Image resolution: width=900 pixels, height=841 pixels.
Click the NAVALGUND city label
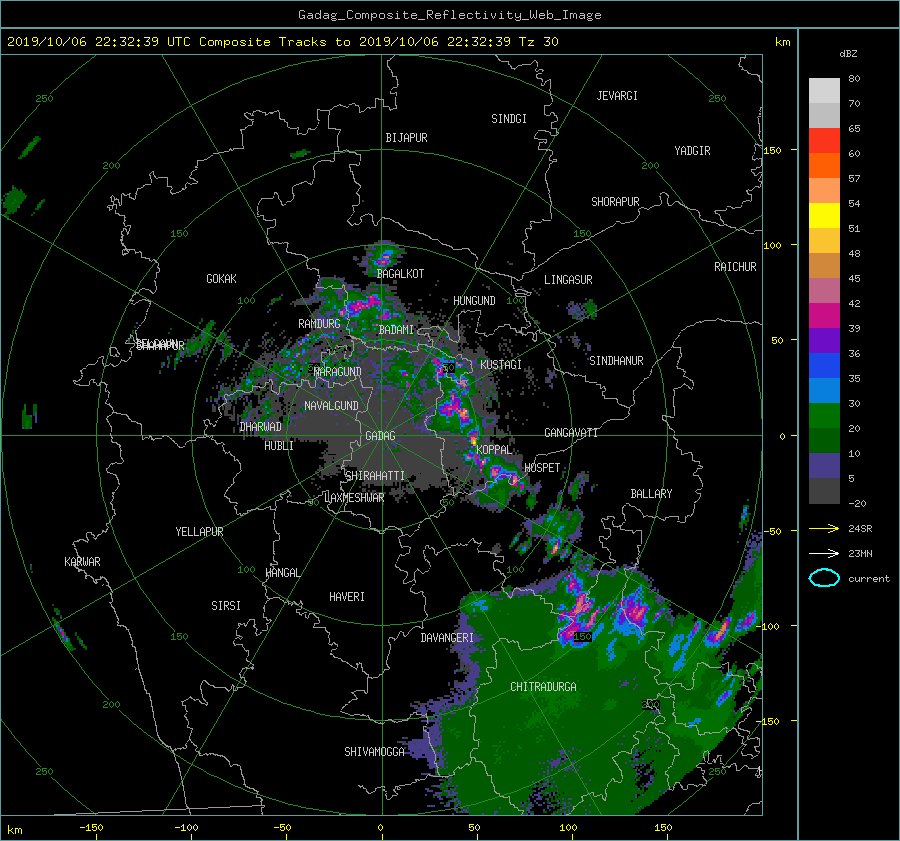click(331, 405)
